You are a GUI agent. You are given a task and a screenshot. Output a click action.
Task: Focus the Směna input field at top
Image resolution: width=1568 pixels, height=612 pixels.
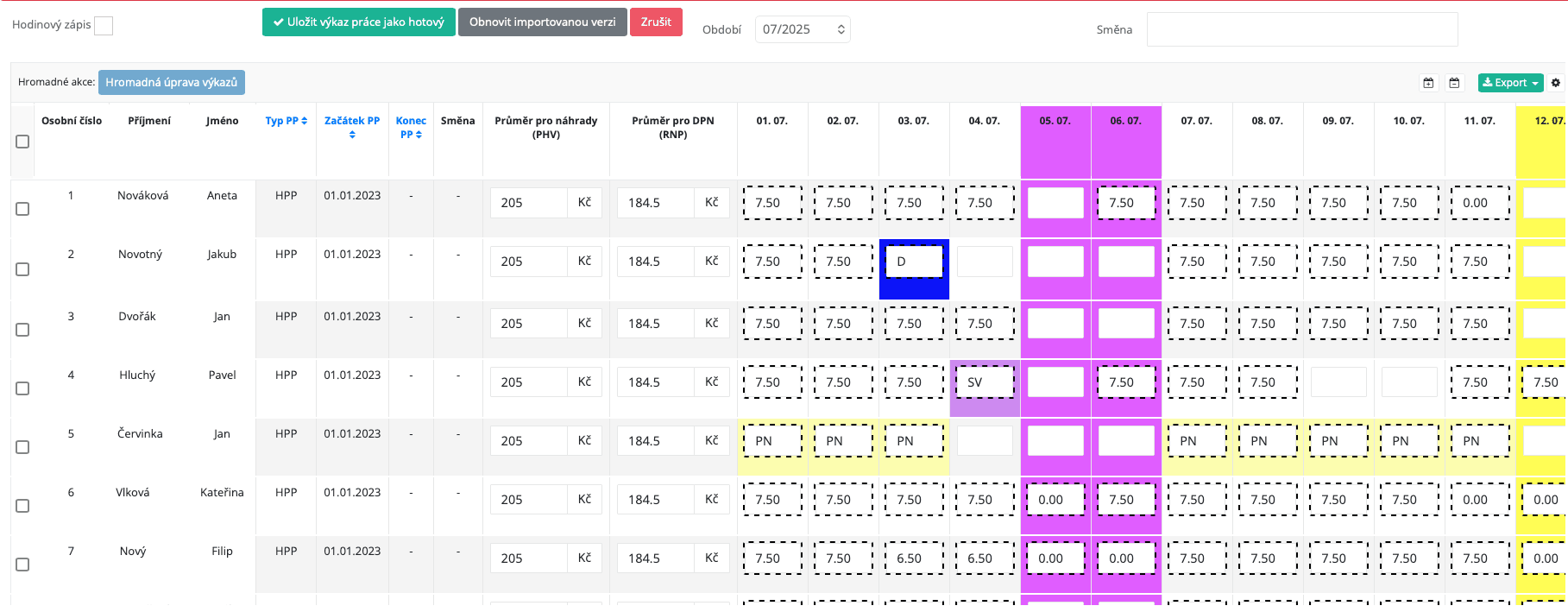1302,29
